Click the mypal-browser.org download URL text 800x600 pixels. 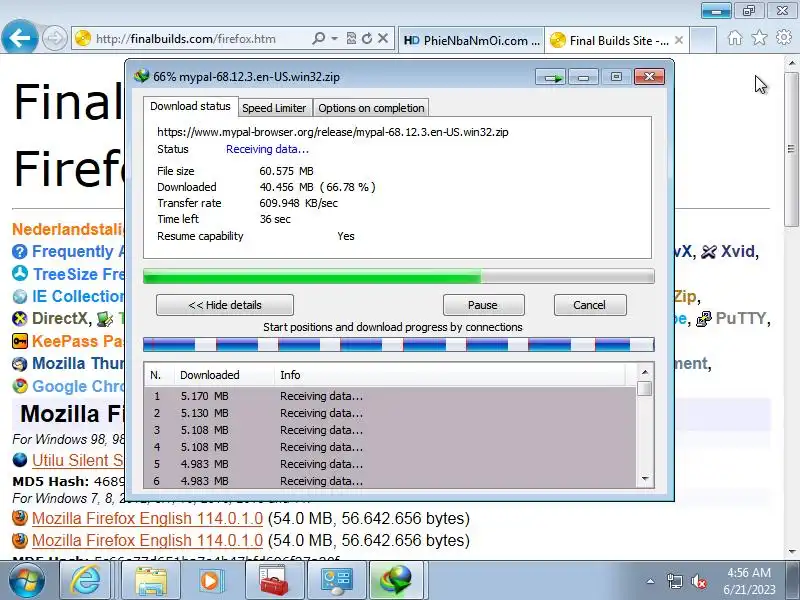[x=333, y=132]
